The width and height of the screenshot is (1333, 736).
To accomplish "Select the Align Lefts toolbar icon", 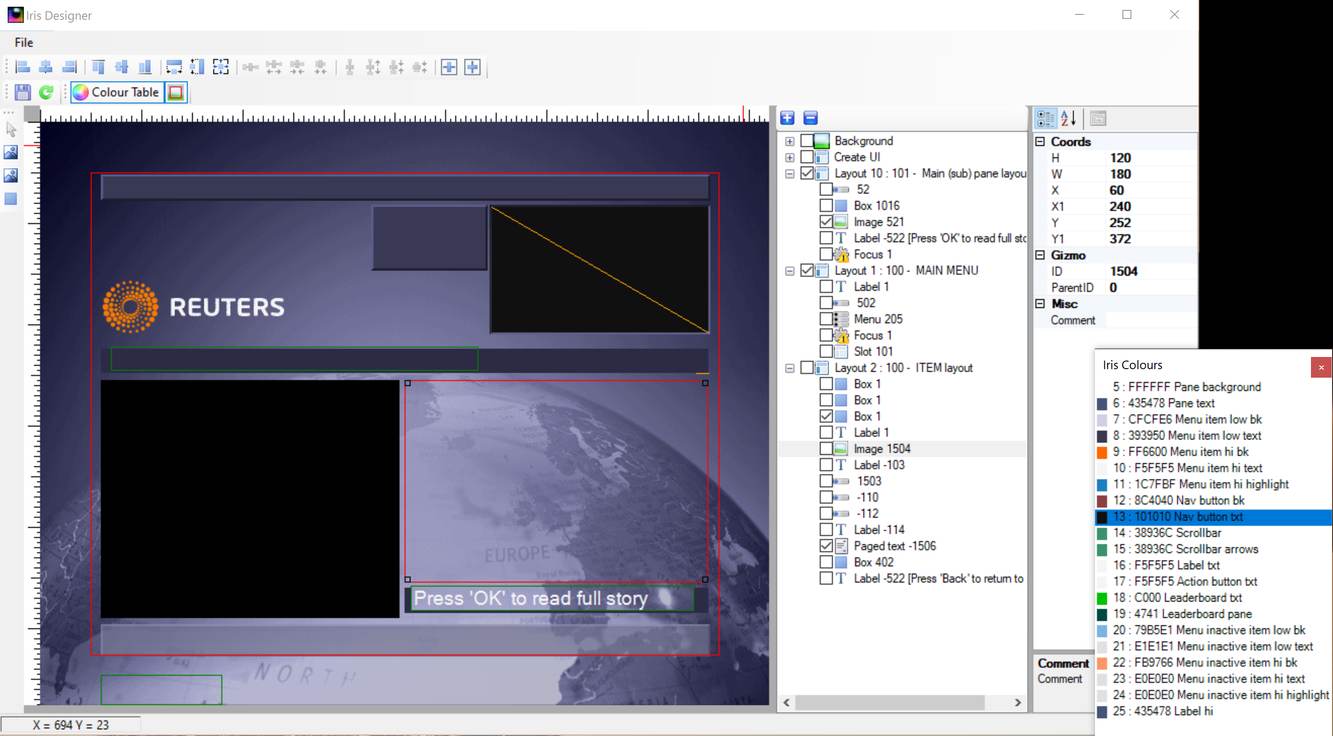I will [x=22, y=67].
